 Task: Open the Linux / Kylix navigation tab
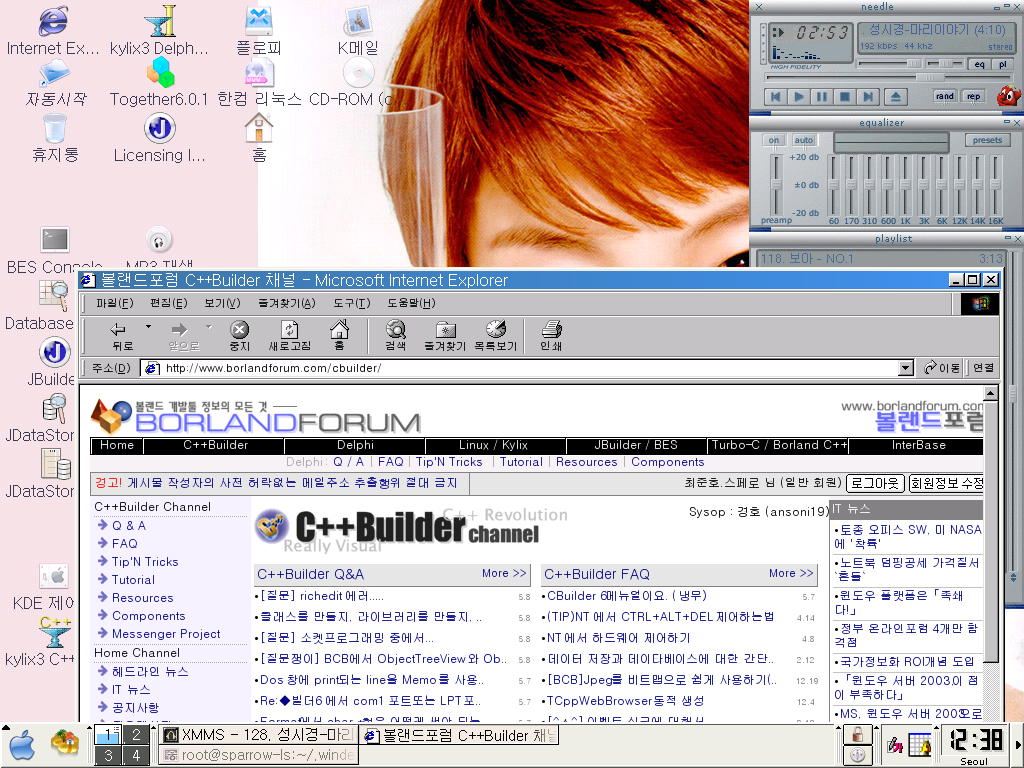(494, 445)
